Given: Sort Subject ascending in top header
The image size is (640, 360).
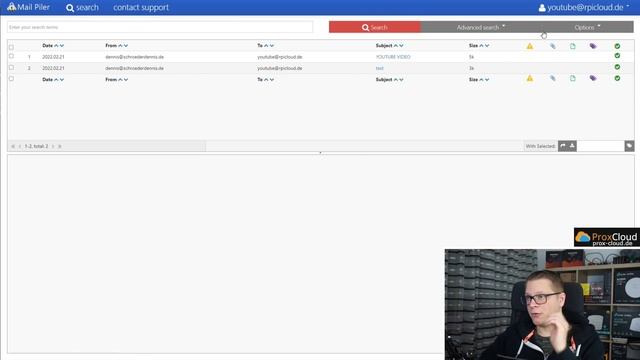Looking at the screenshot, I should [x=396, y=46].
